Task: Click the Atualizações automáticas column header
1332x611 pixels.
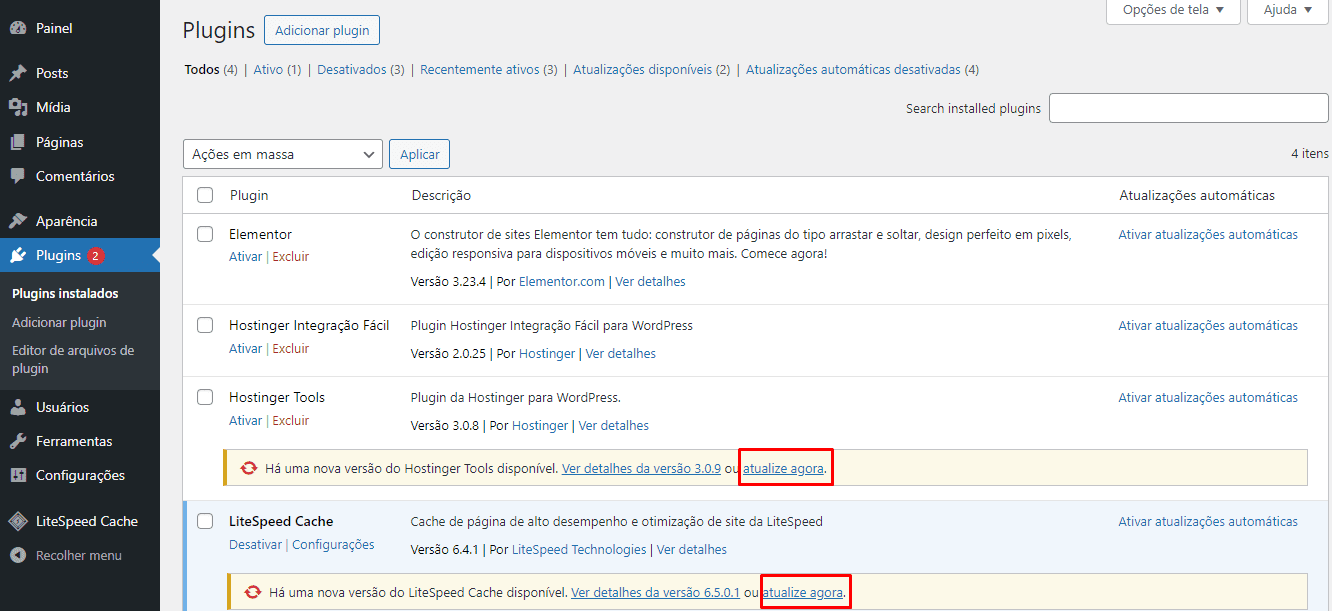Action: click(x=1197, y=195)
